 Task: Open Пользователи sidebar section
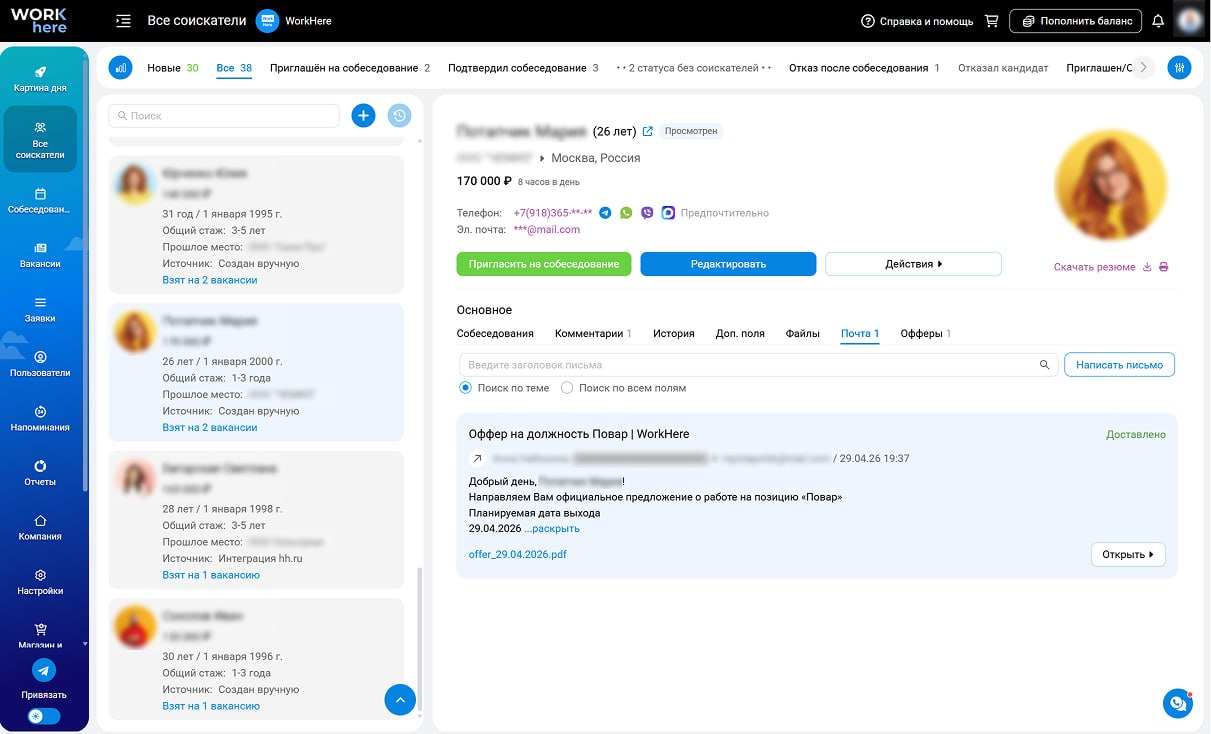point(40,364)
